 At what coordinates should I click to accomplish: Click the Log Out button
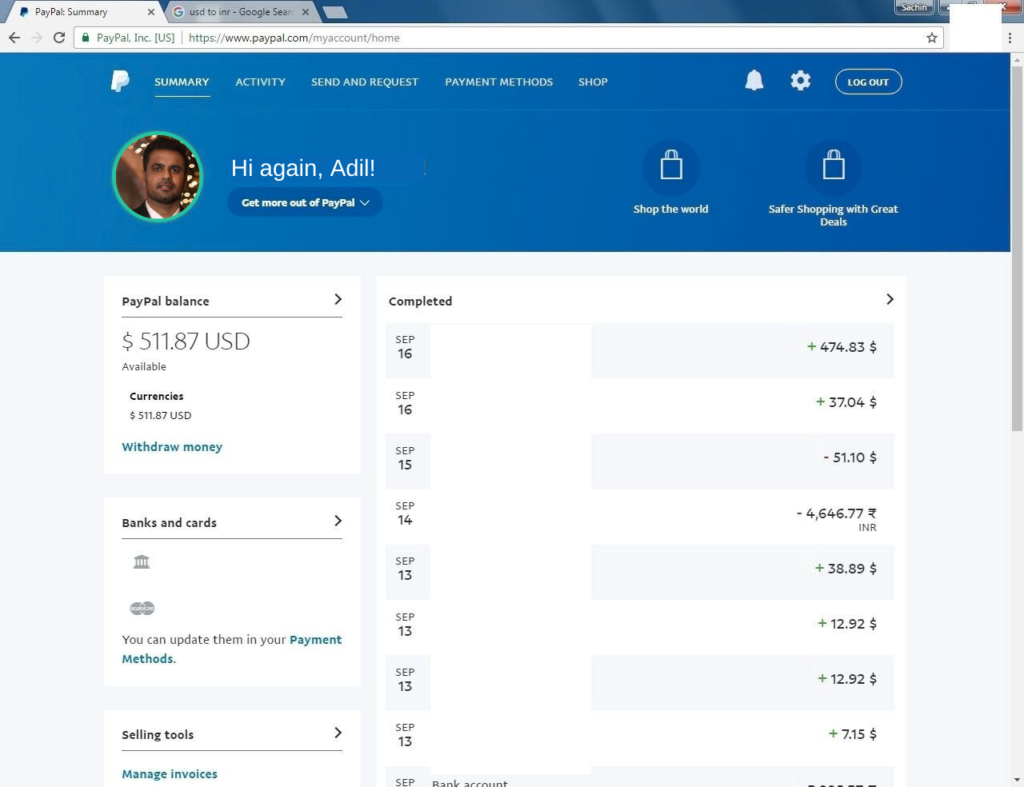point(868,82)
